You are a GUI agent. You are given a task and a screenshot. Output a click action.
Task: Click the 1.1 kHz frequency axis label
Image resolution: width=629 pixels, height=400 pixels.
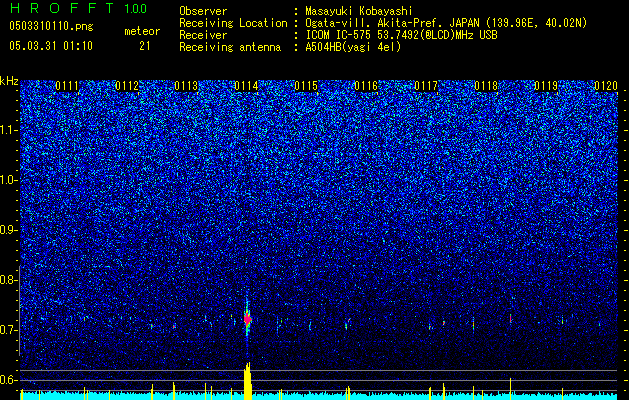tap(9, 130)
